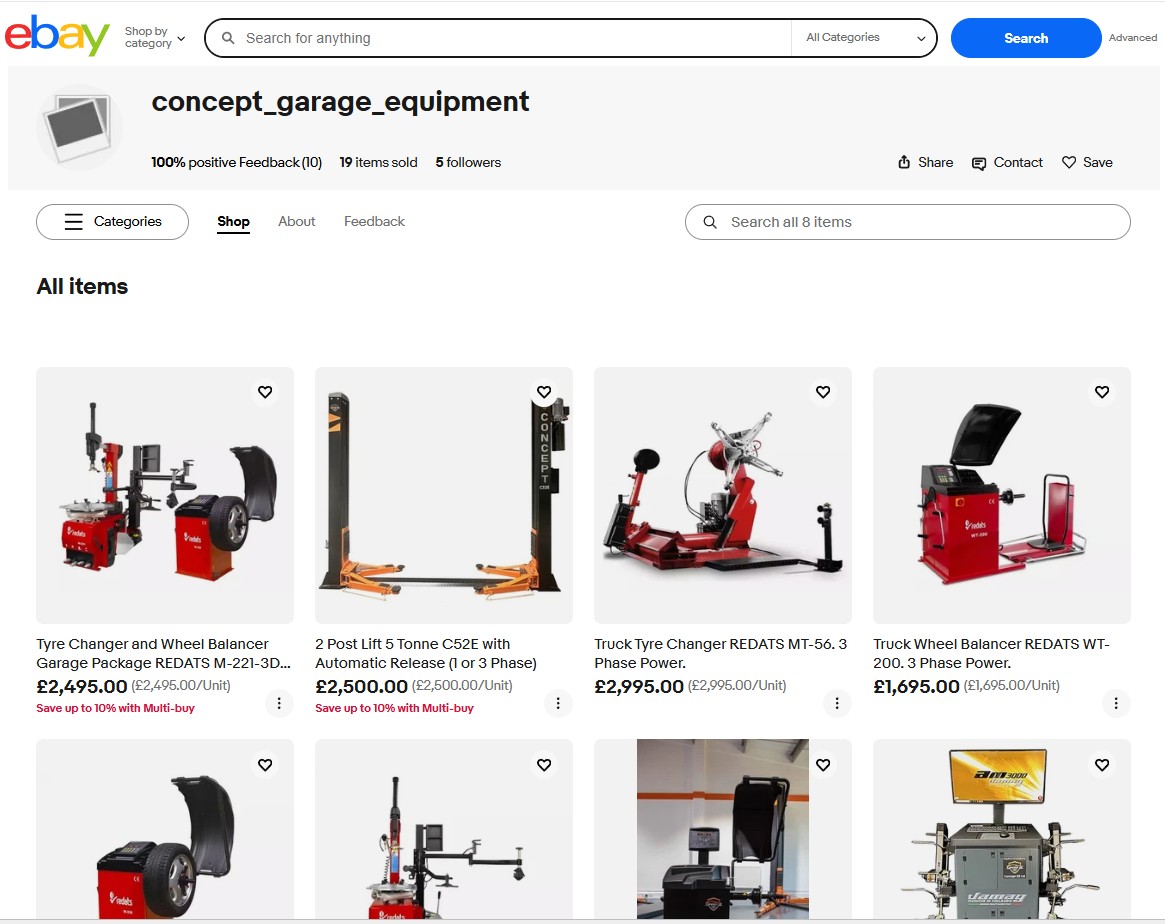This screenshot has width=1165, height=924.
Task: Click the eBay logo
Action: point(57,37)
